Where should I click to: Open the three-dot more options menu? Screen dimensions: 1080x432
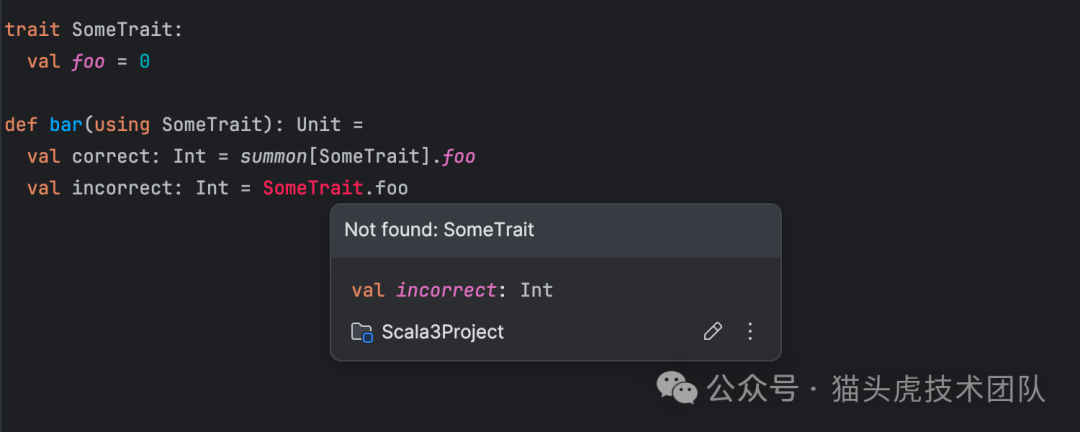[751, 332]
